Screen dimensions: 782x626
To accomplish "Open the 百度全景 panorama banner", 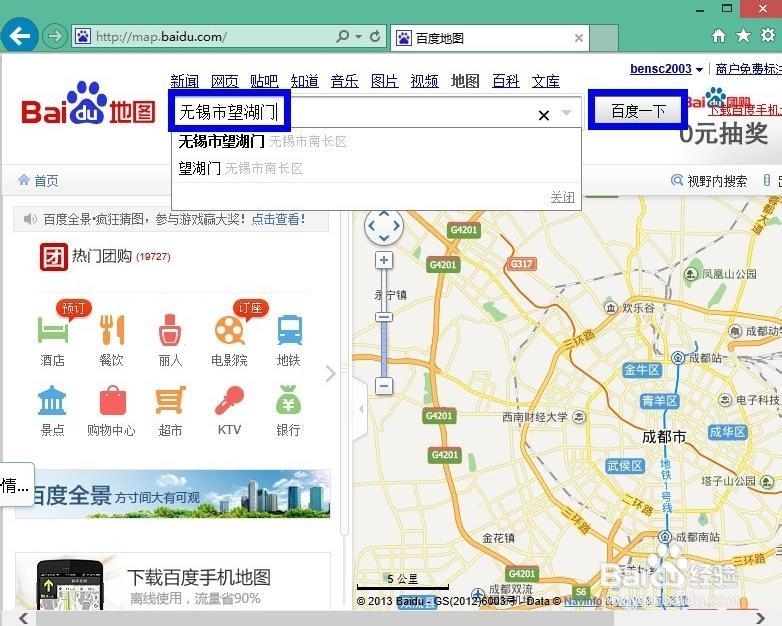I will coord(173,494).
